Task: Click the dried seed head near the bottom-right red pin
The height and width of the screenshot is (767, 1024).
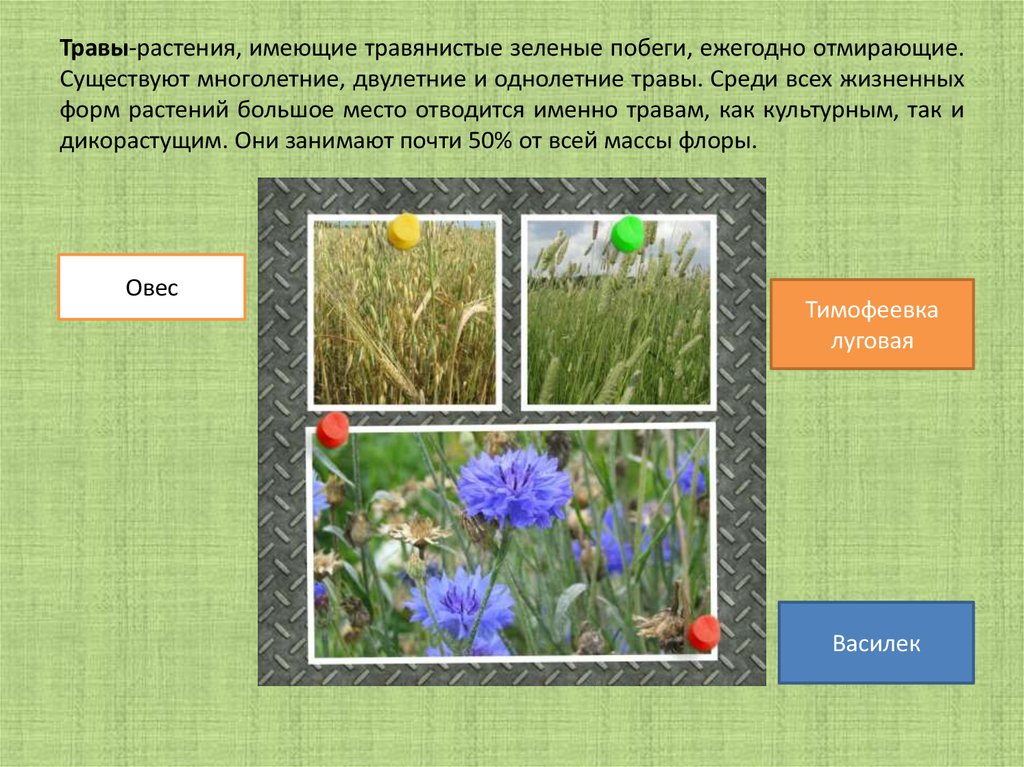Action: click(x=661, y=625)
